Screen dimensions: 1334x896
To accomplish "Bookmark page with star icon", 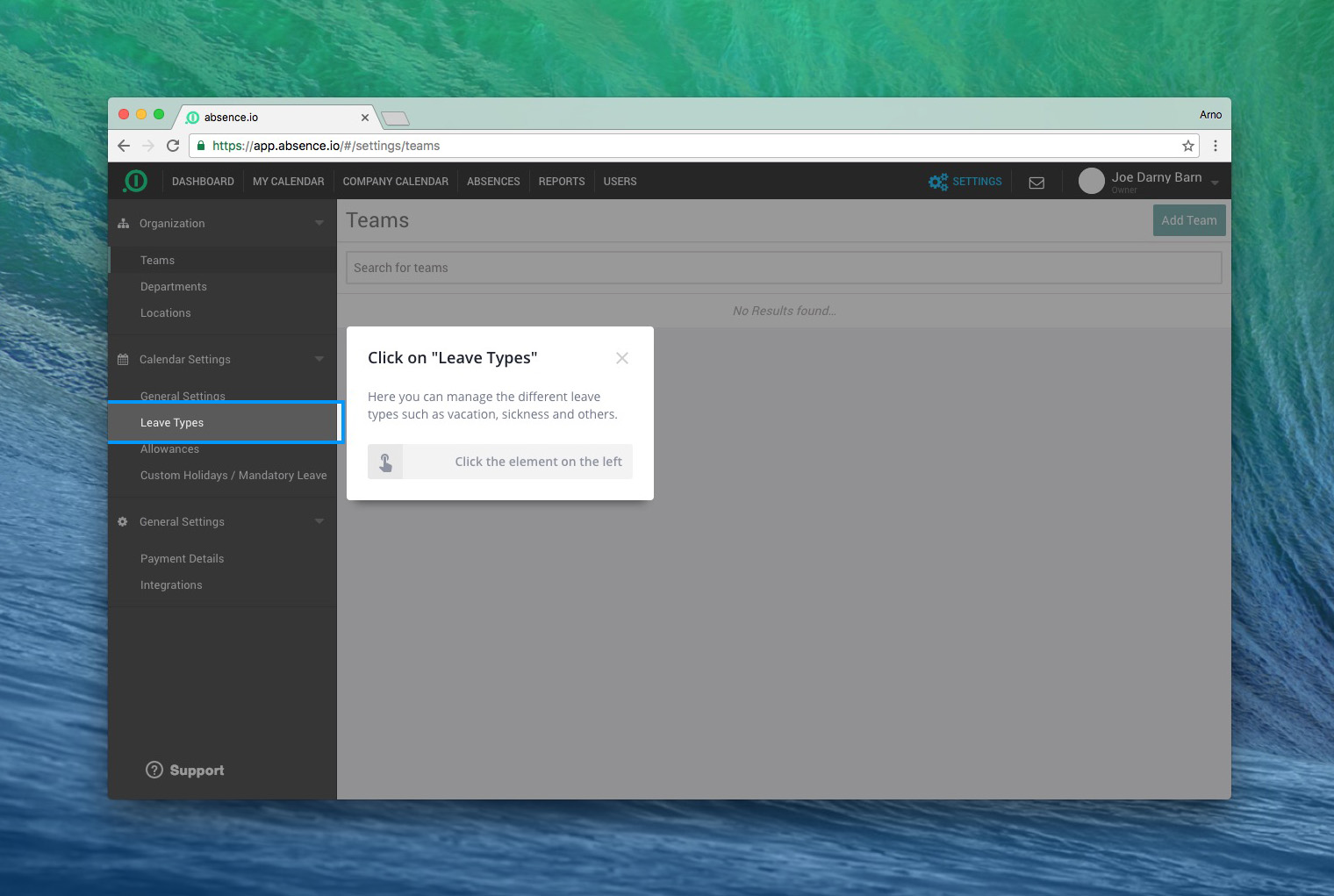I will point(1187,146).
